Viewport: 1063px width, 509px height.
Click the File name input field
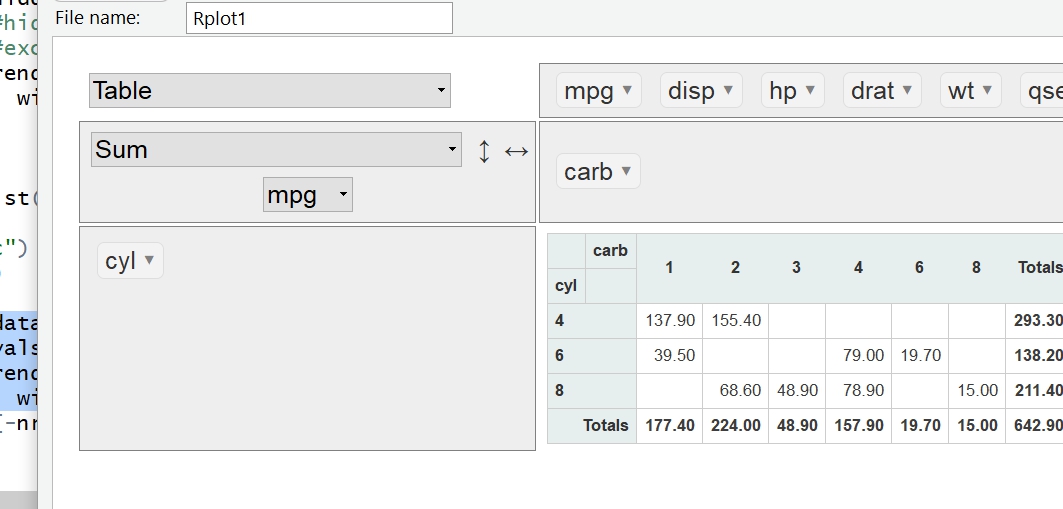click(319, 18)
